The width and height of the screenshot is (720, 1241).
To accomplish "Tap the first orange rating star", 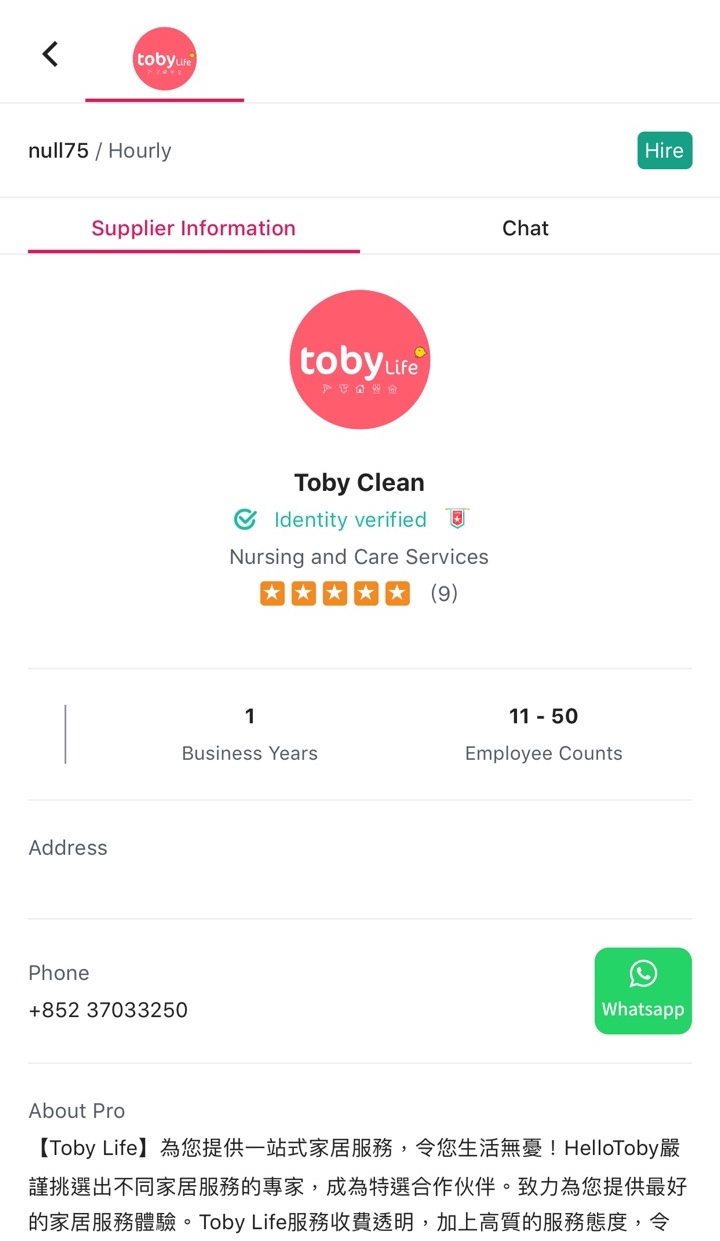I will [x=272, y=593].
